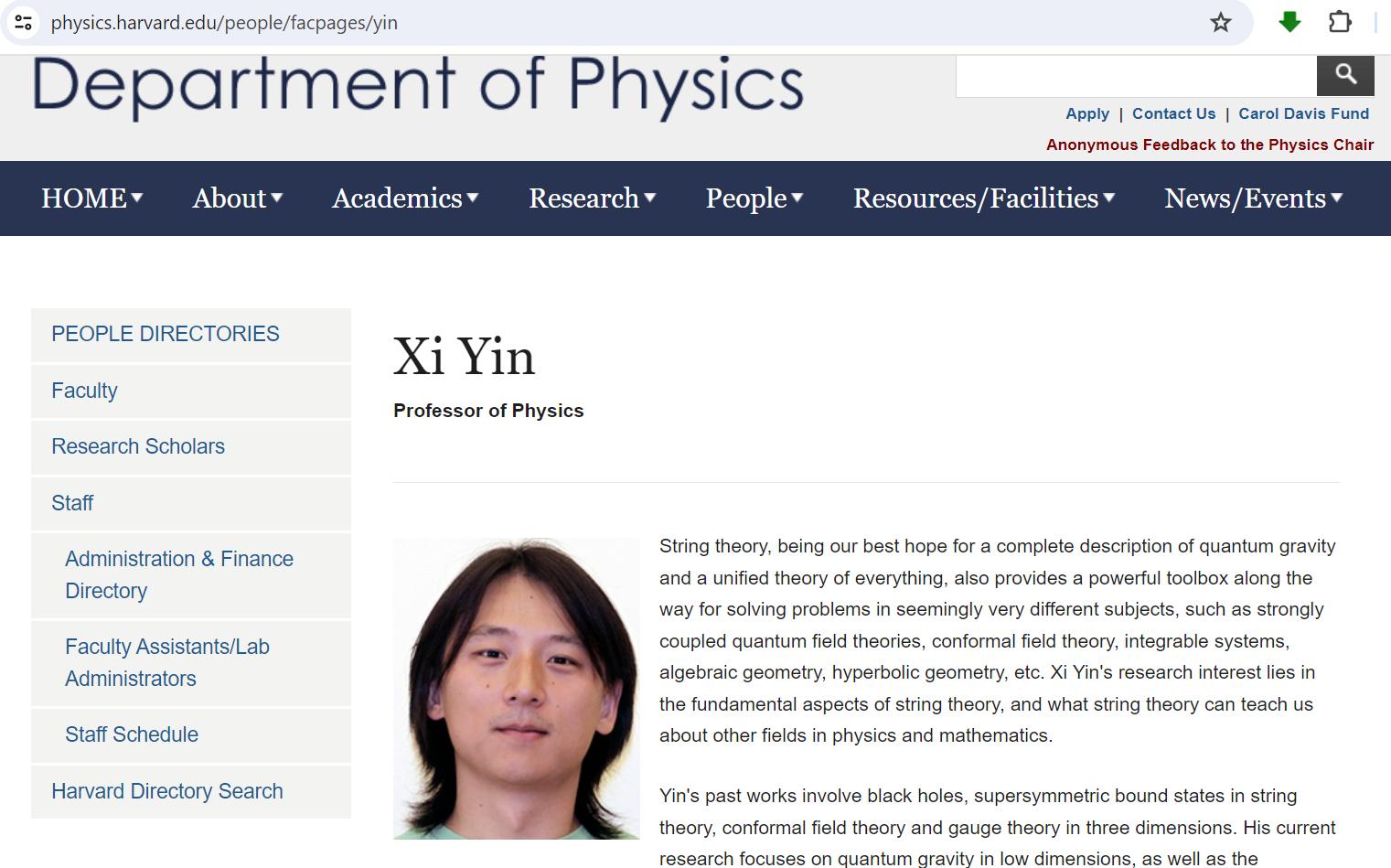Click the Department of Physics logo
Viewport: 1391px width, 868px height.
coord(418,87)
